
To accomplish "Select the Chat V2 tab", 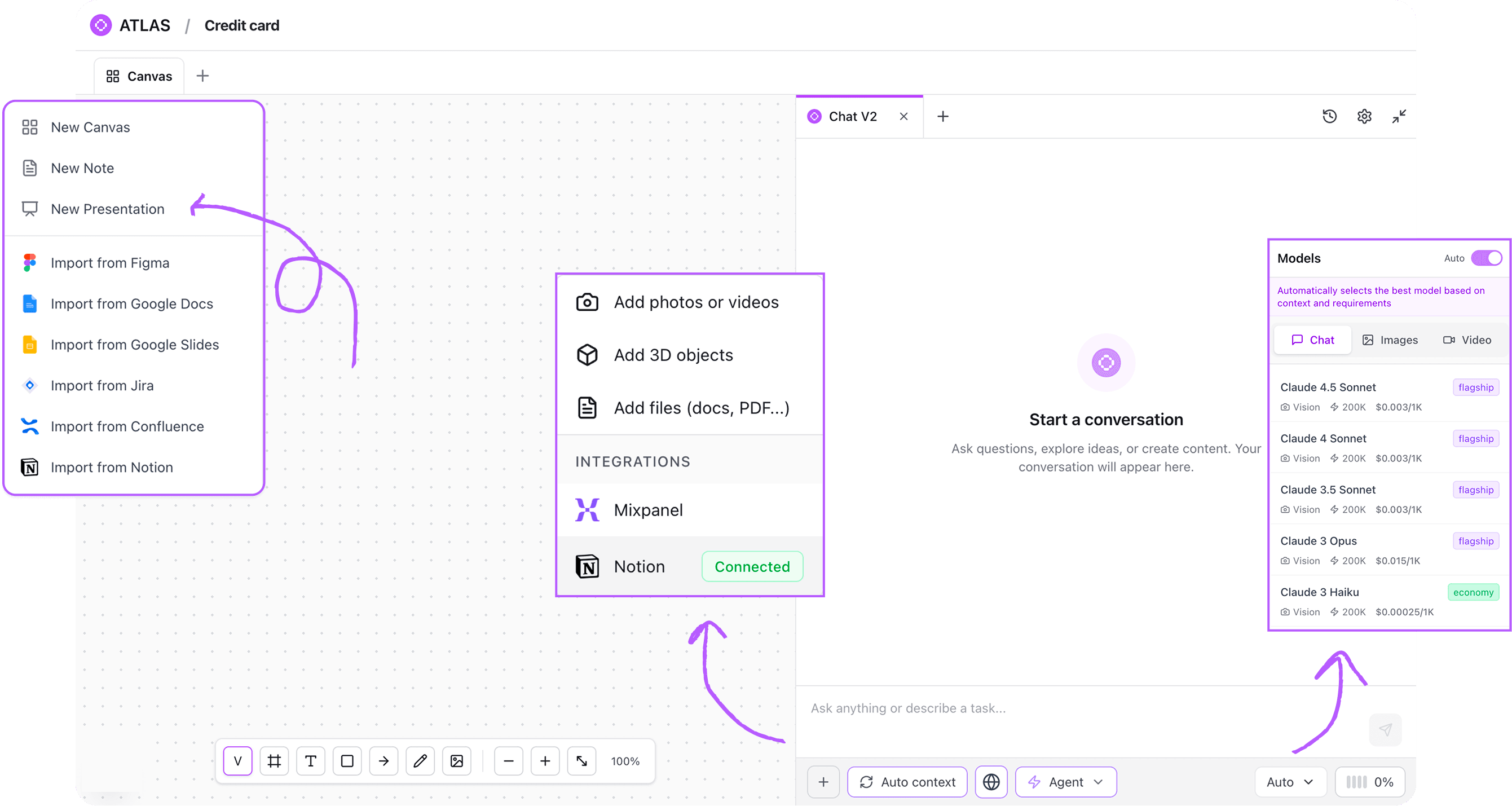I will [853, 116].
